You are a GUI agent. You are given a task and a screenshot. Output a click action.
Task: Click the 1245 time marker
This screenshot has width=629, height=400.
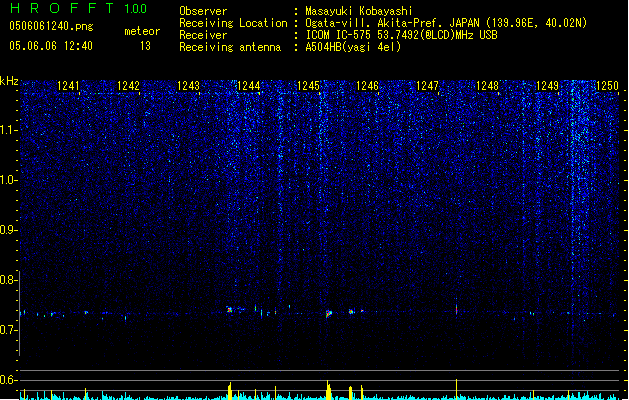click(x=308, y=85)
